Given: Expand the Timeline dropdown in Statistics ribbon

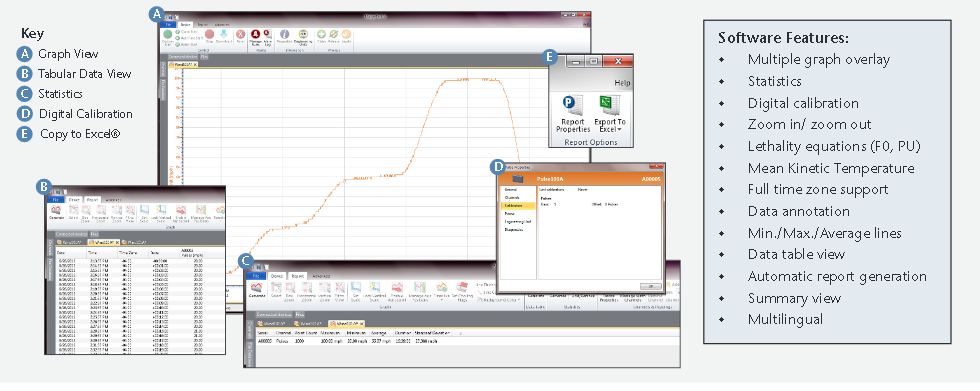Looking at the screenshot, I should tap(441, 293).
